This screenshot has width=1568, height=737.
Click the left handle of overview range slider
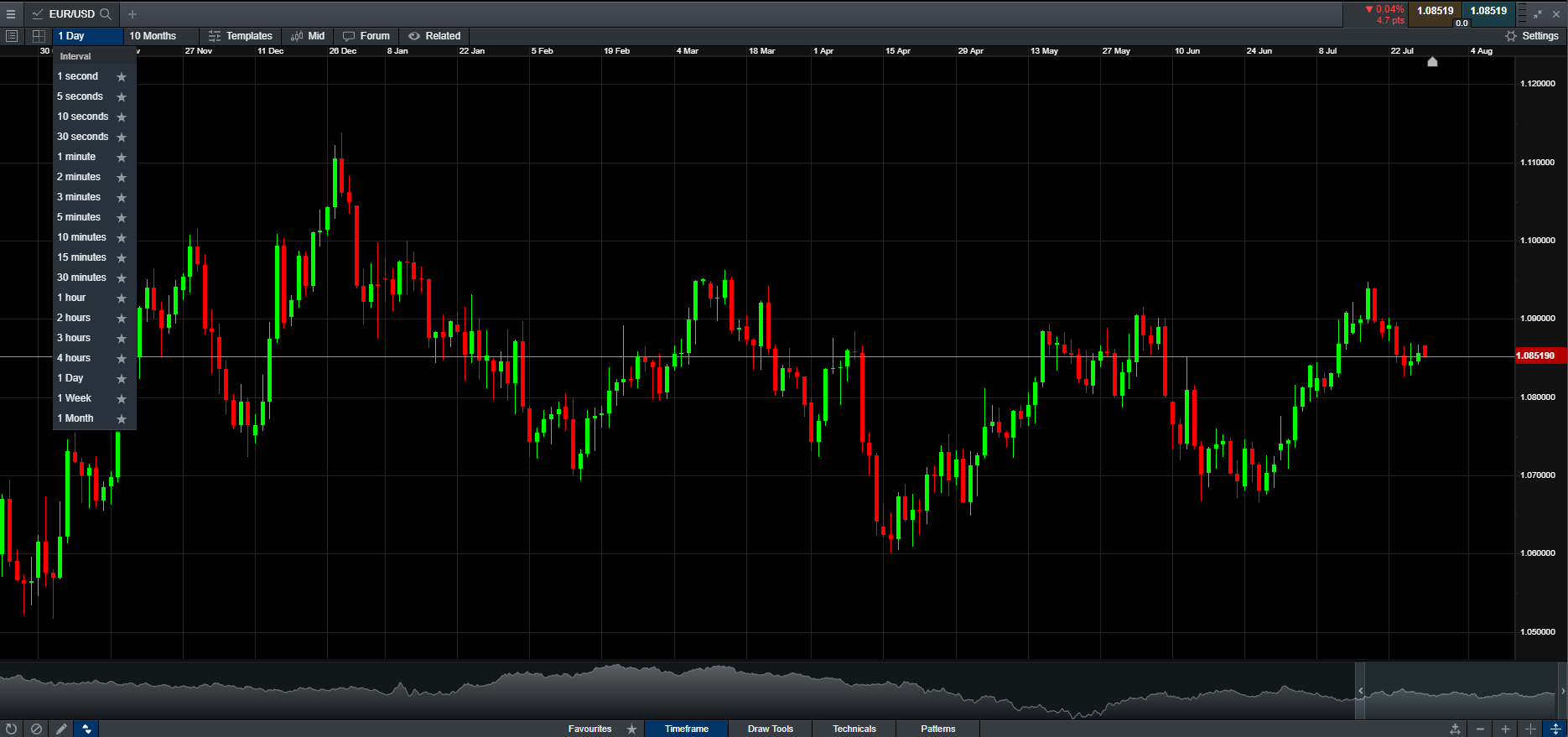coord(1360,691)
